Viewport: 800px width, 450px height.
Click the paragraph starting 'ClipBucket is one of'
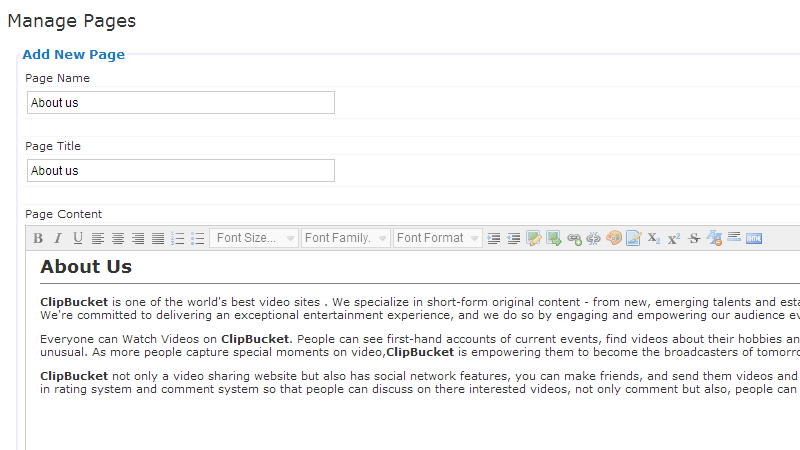420,309
